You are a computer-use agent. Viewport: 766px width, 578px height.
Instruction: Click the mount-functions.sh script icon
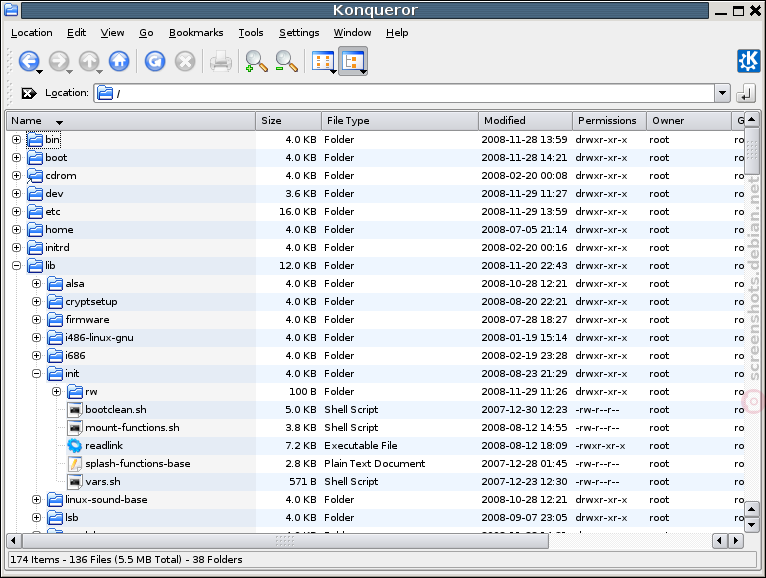(75, 428)
